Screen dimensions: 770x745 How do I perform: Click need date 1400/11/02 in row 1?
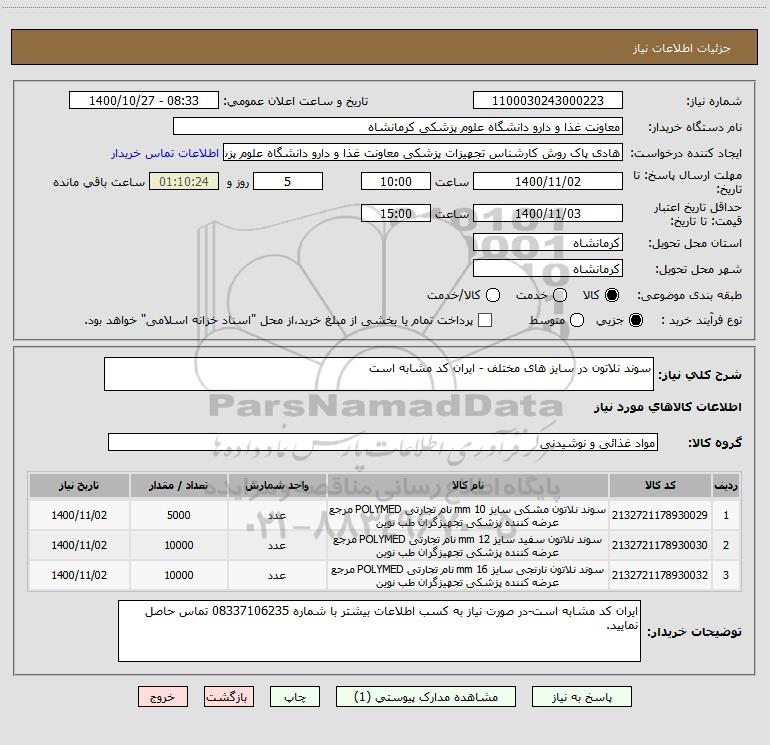[x=79, y=515]
